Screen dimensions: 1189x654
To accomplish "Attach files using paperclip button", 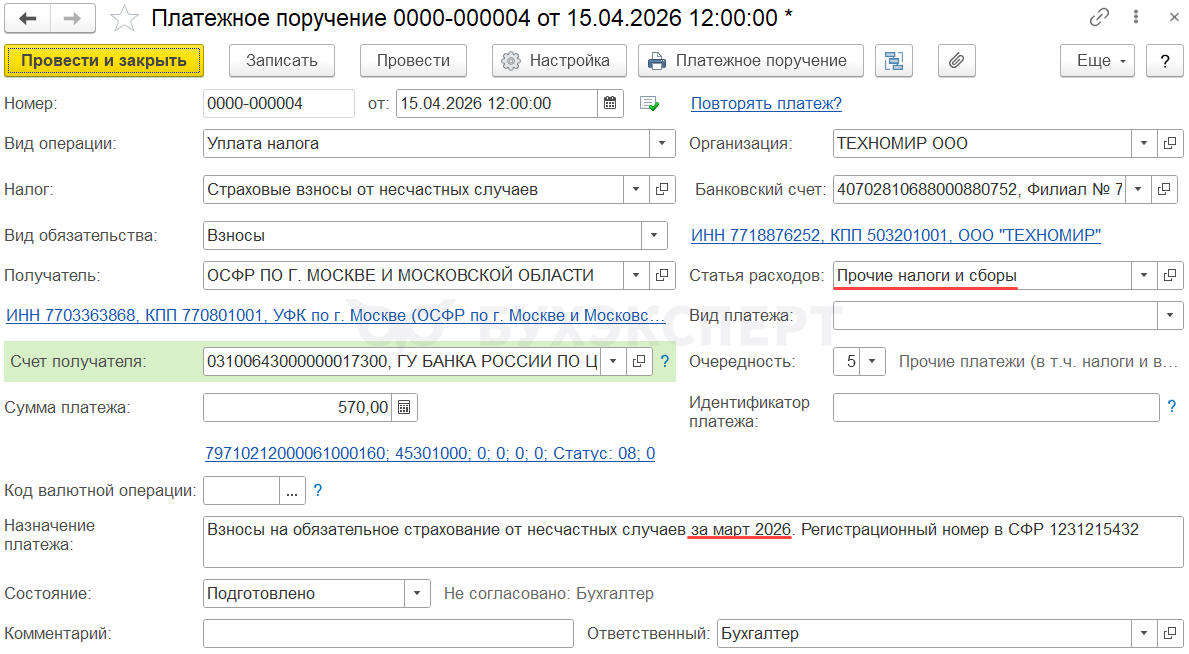I will click(956, 61).
